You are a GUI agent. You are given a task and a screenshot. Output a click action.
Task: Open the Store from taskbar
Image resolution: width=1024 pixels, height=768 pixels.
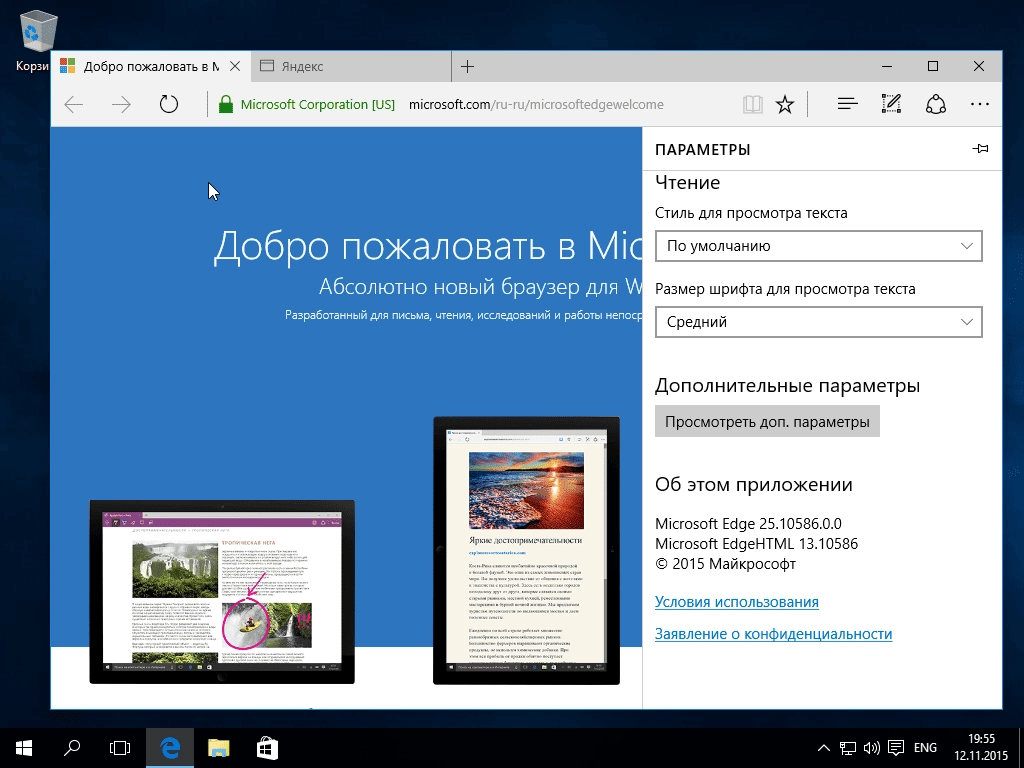267,748
